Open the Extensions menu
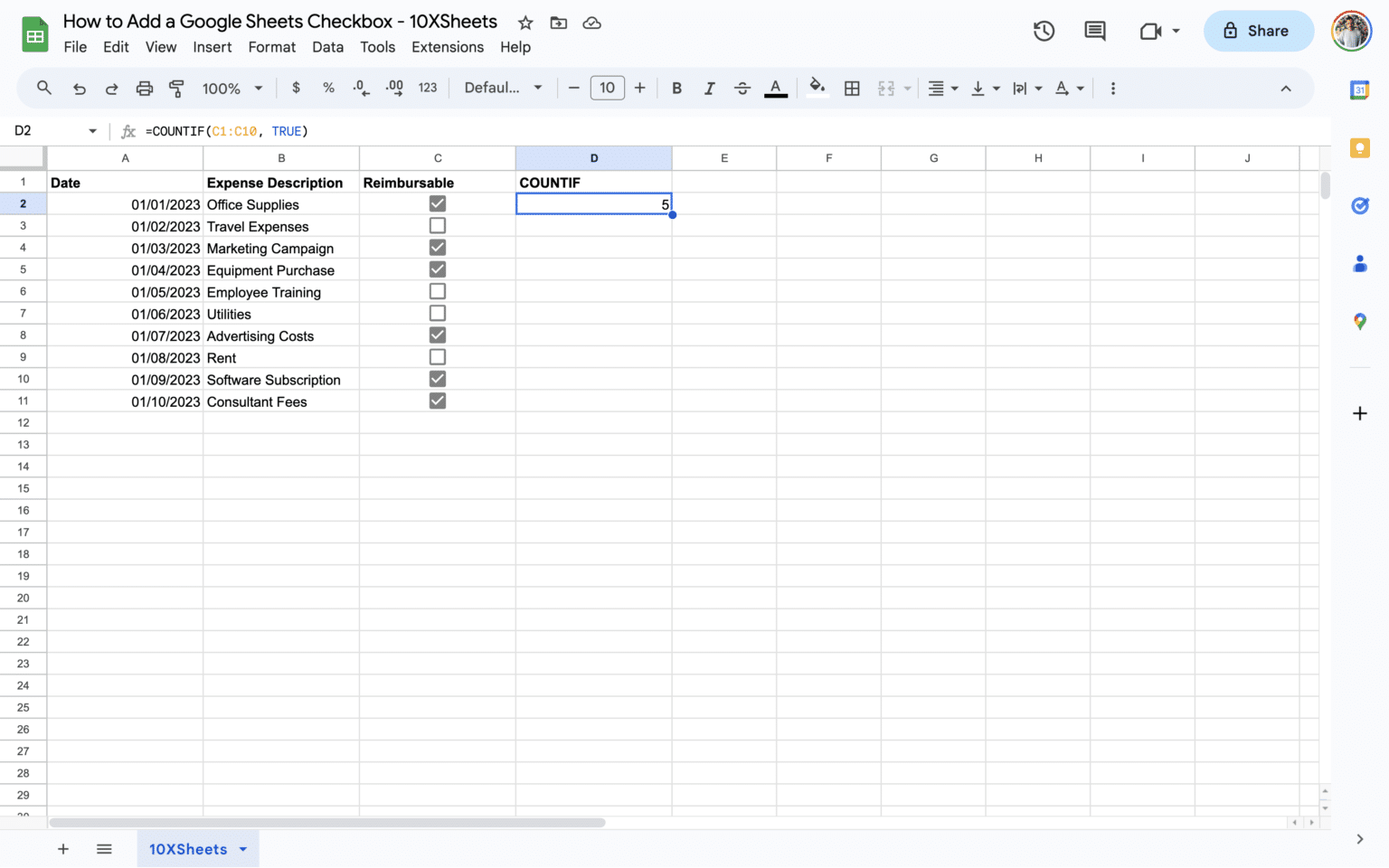This screenshot has width=1389, height=868. (x=447, y=47)
